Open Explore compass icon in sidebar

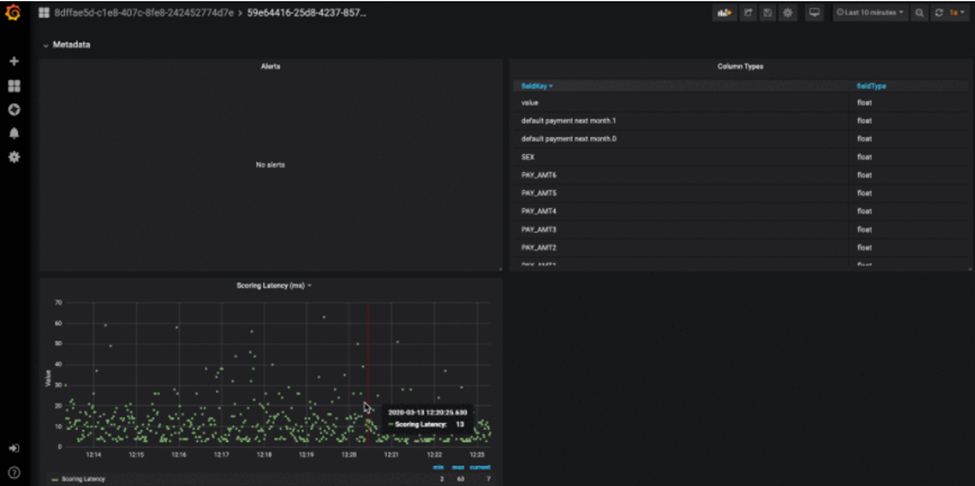coord(14,110)
